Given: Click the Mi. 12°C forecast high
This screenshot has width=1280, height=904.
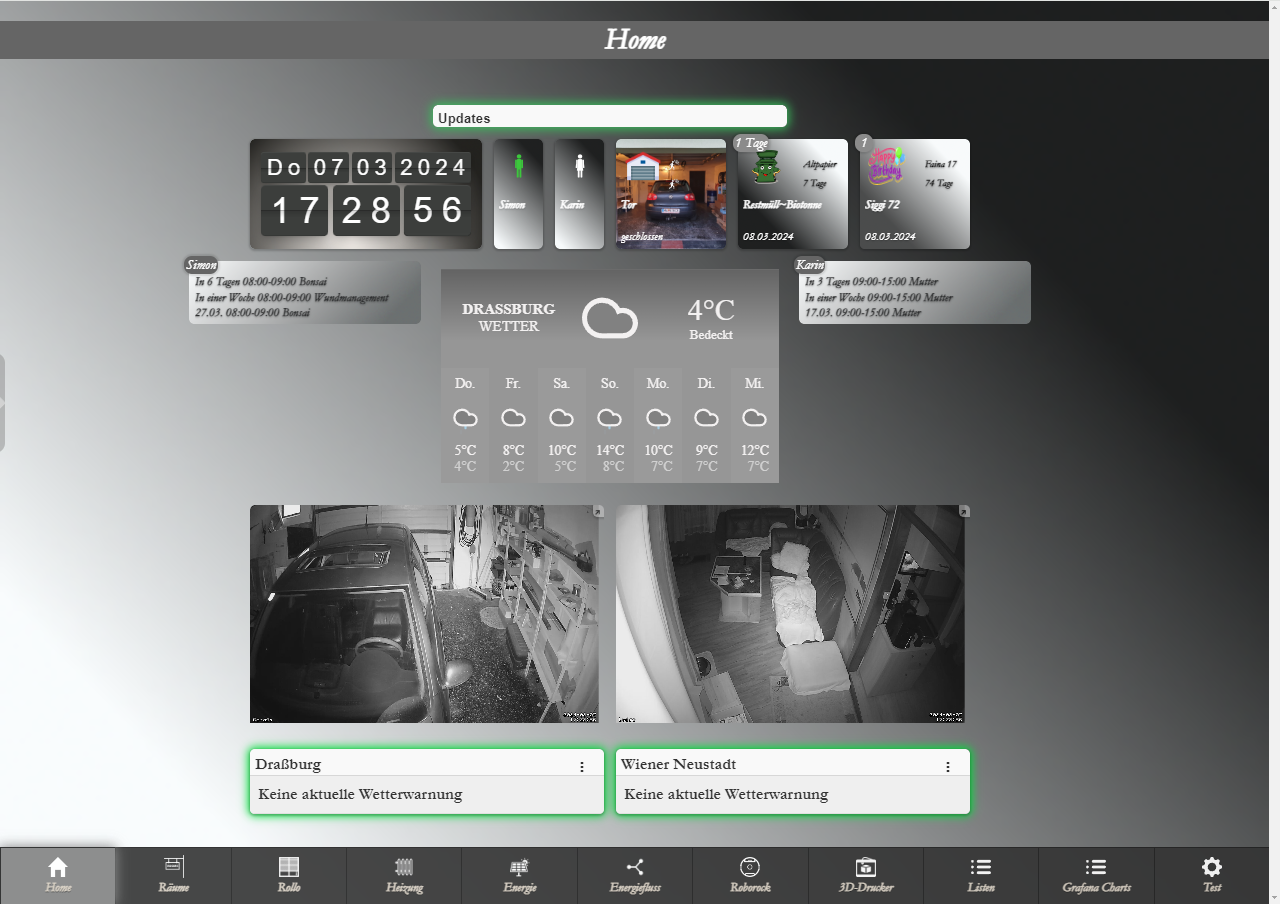Looking at the screenshot, I should (x=755, y=451).
